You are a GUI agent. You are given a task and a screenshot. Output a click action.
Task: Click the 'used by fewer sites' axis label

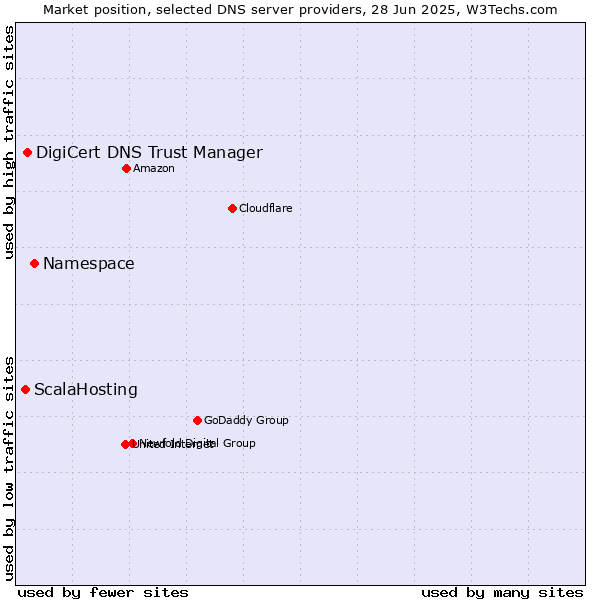point(103,592)
